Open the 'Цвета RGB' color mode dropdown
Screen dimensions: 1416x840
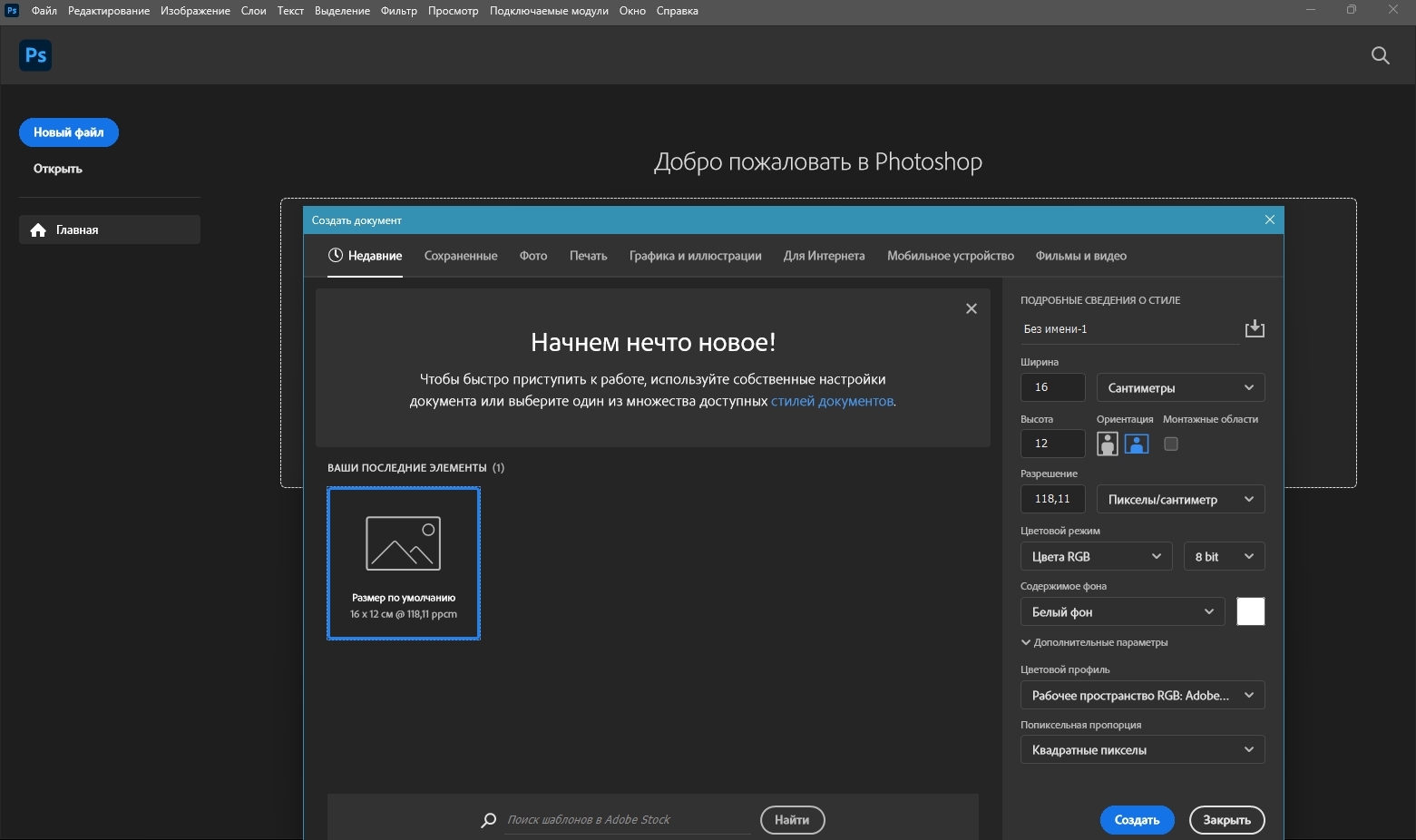tap(1096, 556)
